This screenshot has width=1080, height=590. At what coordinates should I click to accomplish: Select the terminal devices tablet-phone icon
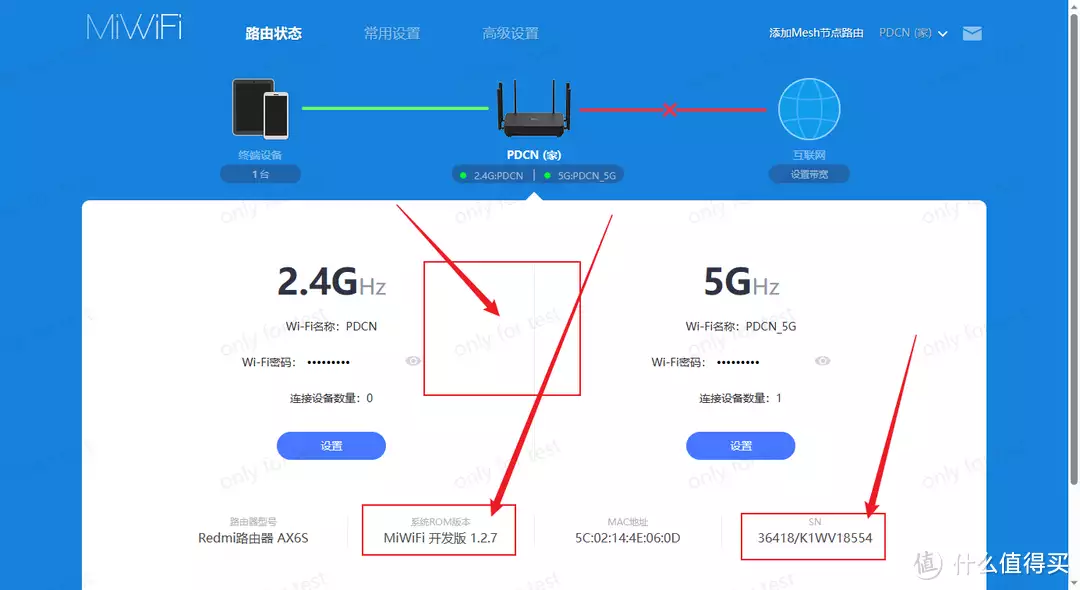pos(260,109)
